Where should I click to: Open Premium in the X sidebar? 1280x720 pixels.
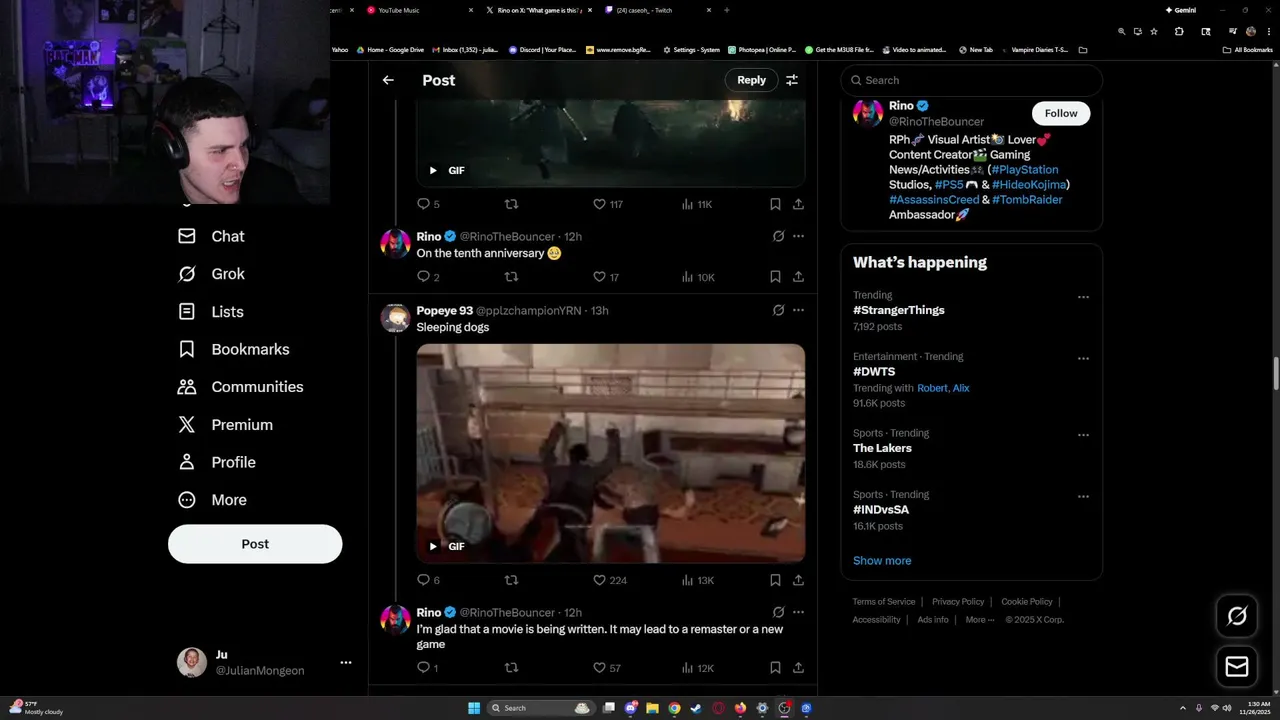tap(225, 425)
